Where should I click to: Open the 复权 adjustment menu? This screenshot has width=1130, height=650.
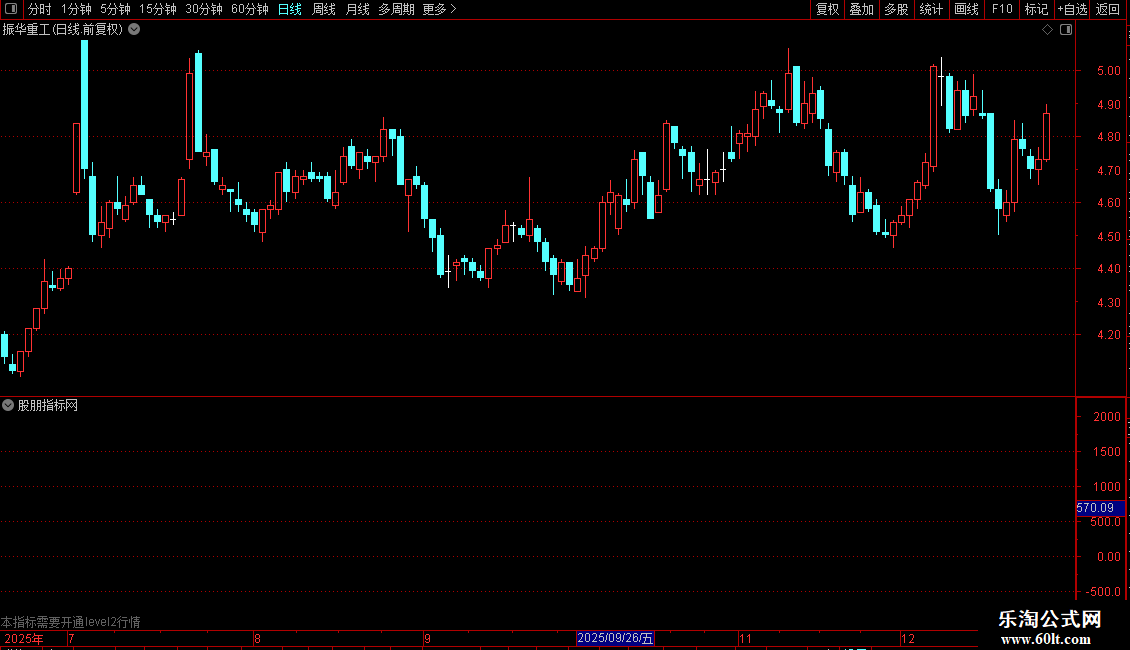(827, 9)
